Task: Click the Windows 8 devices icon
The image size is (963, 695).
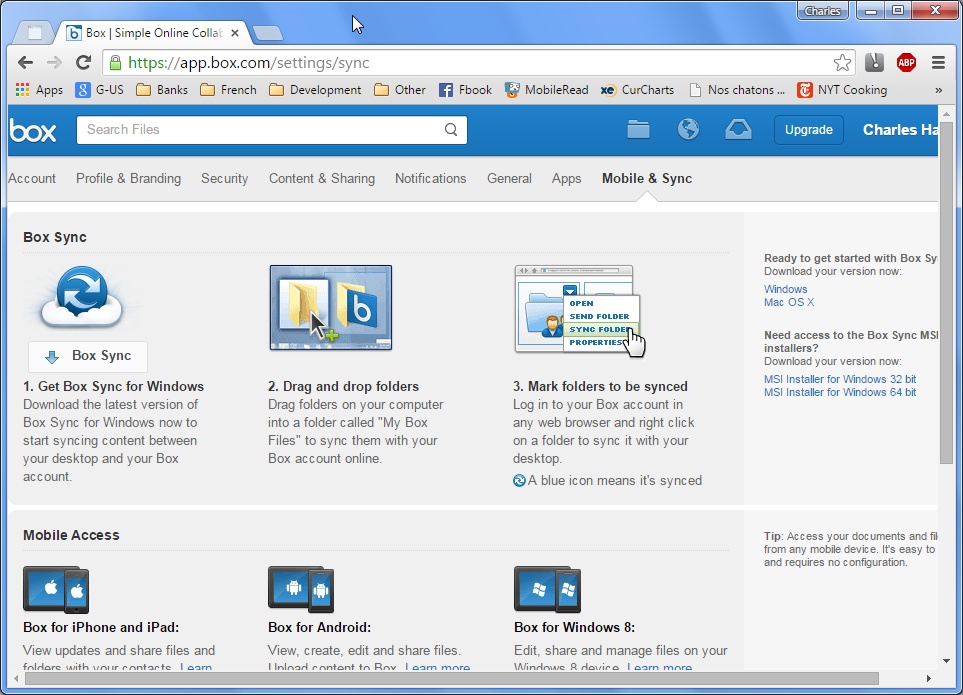Action: (547, 589)
